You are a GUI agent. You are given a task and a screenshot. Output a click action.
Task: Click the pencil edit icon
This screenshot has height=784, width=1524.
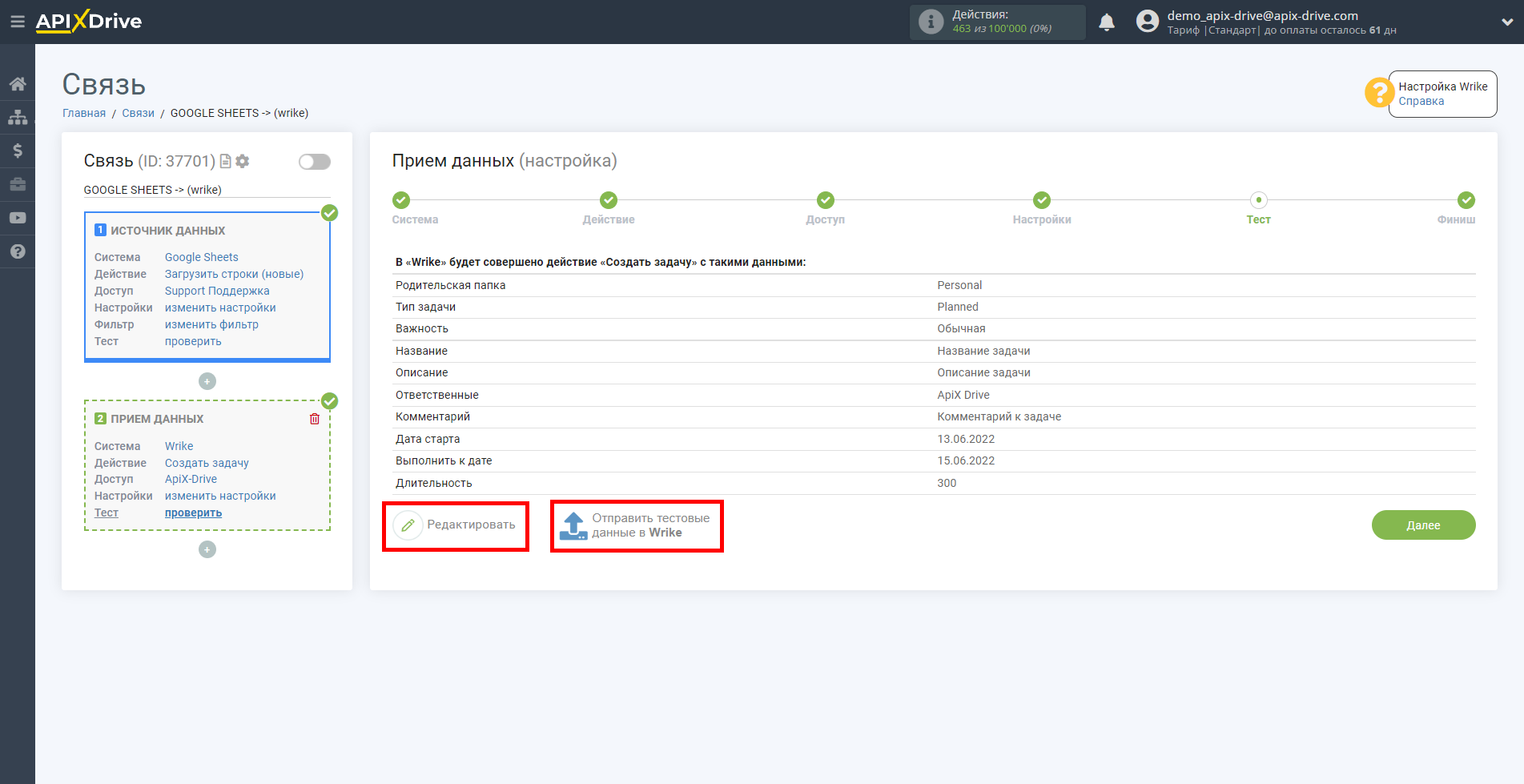pos(408,525)
